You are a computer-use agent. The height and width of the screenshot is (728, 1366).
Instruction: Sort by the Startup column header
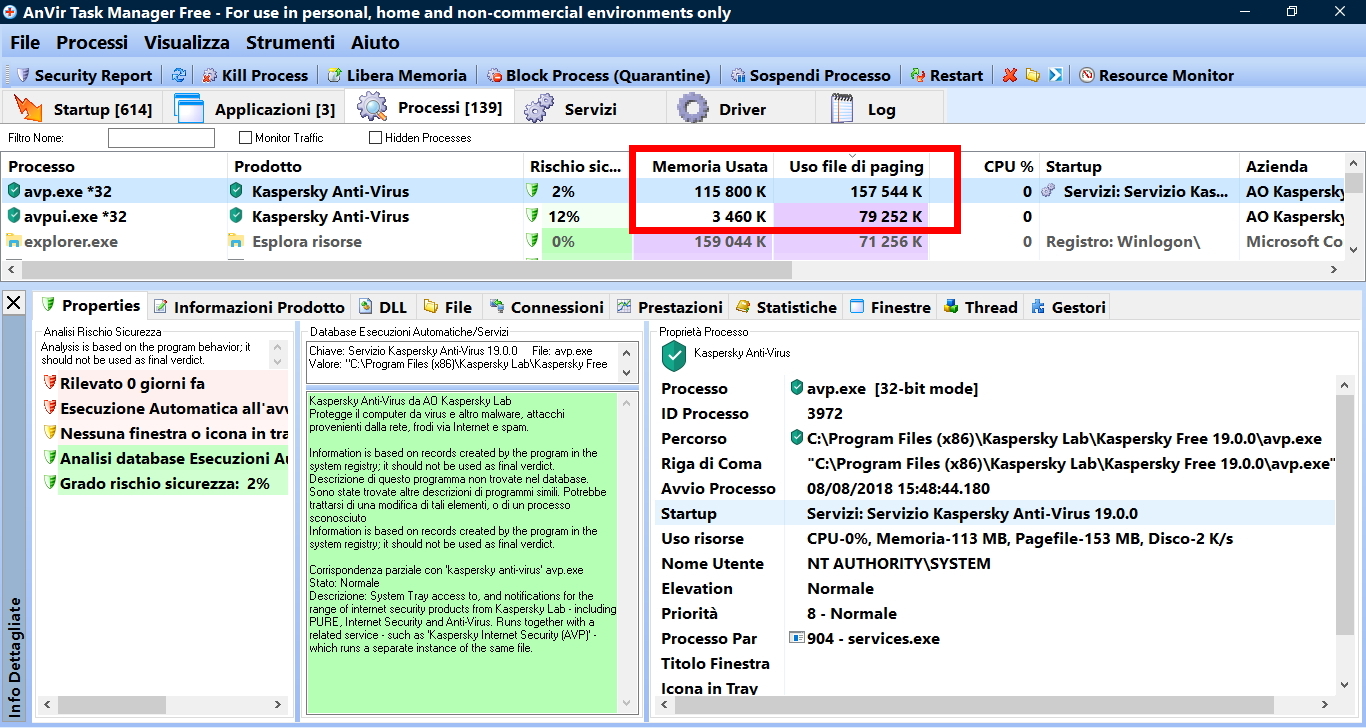1139,166
